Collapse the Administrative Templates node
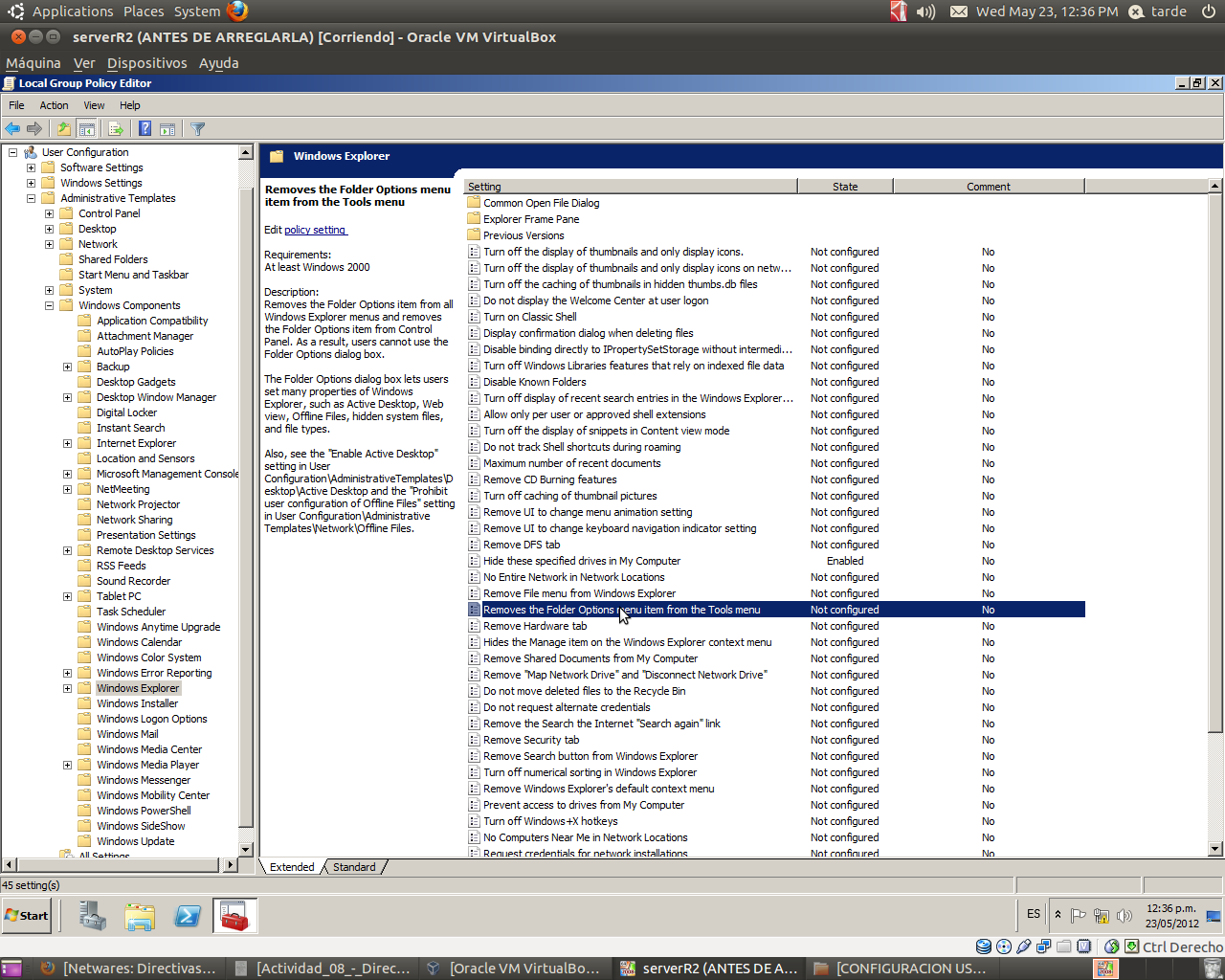Viewport: 1225px width, 980px height. [31, 198]
